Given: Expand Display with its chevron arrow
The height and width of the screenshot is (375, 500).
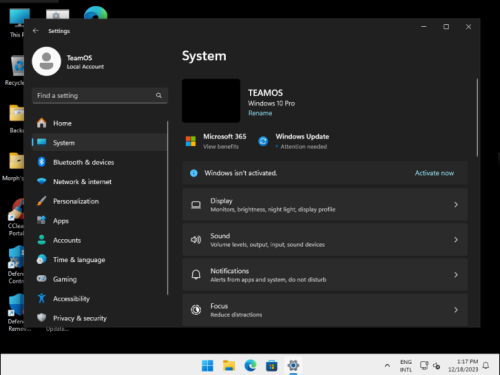Looking at the screenshot, I should [x=456, y=205].
